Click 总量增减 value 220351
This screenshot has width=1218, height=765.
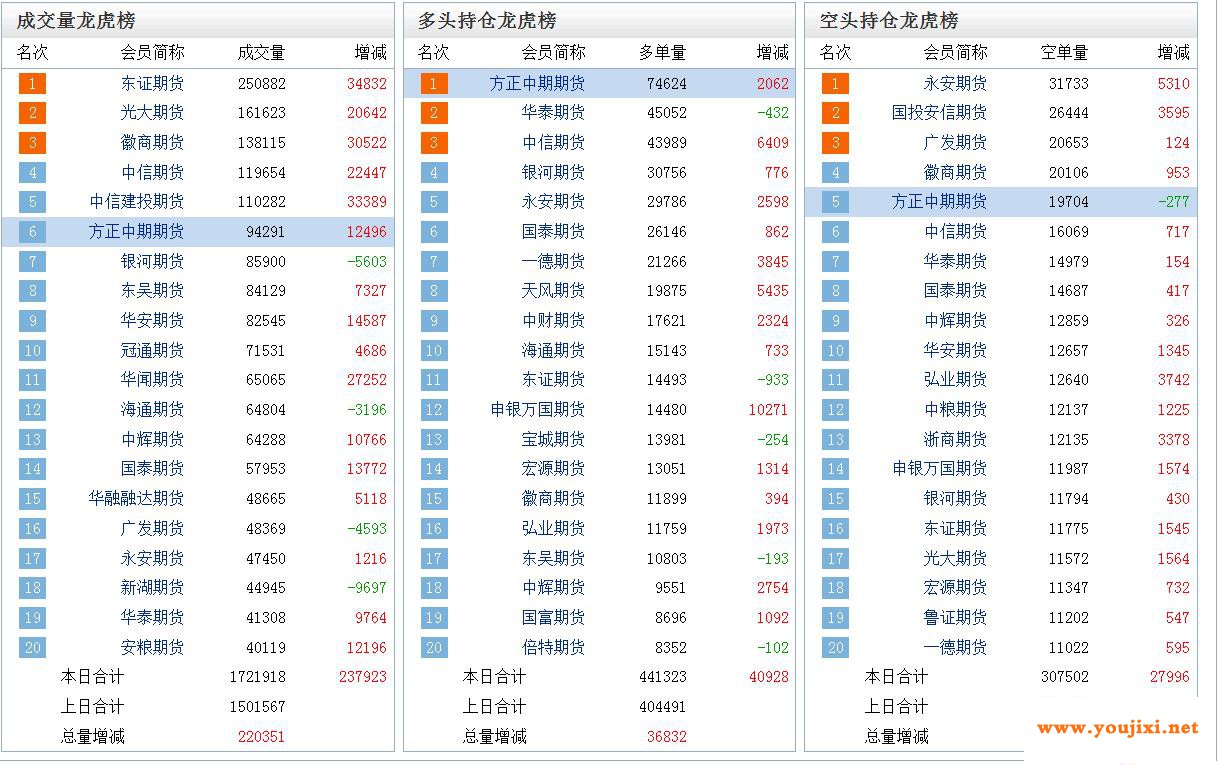262,737
